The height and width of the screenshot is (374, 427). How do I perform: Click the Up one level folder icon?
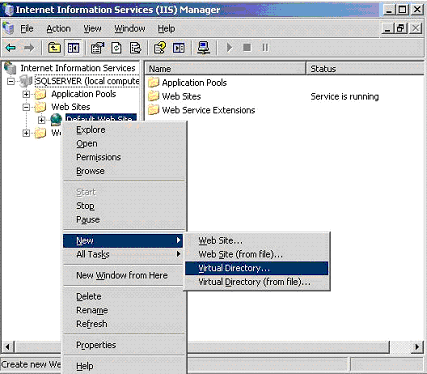54,48
